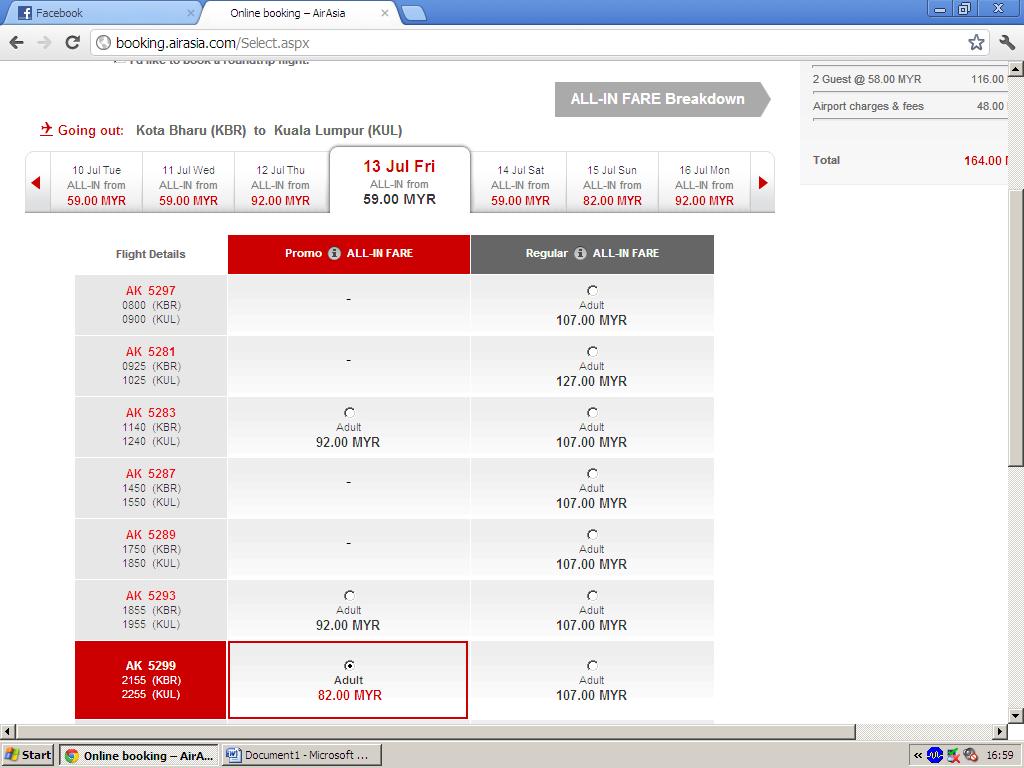Viewport: 1024px width, 768px height.
Task: Select Promo fare for AK 5283
Action: pyautogui.click(x=349, y=413)
